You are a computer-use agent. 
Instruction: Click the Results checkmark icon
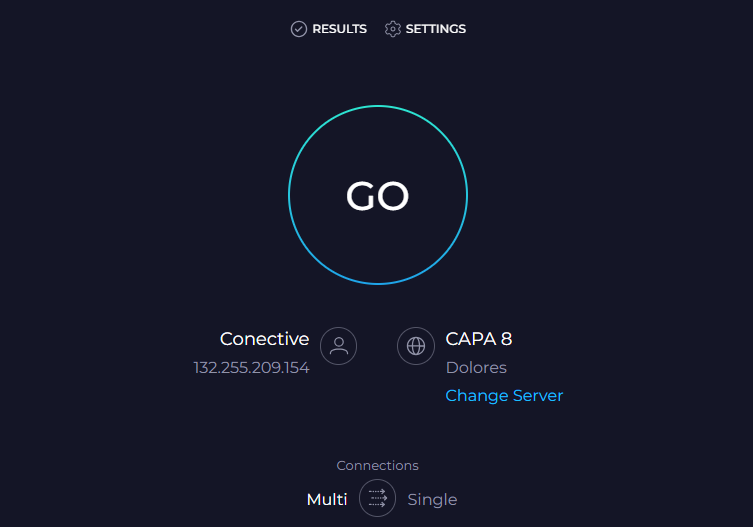(x=298, y=29)
